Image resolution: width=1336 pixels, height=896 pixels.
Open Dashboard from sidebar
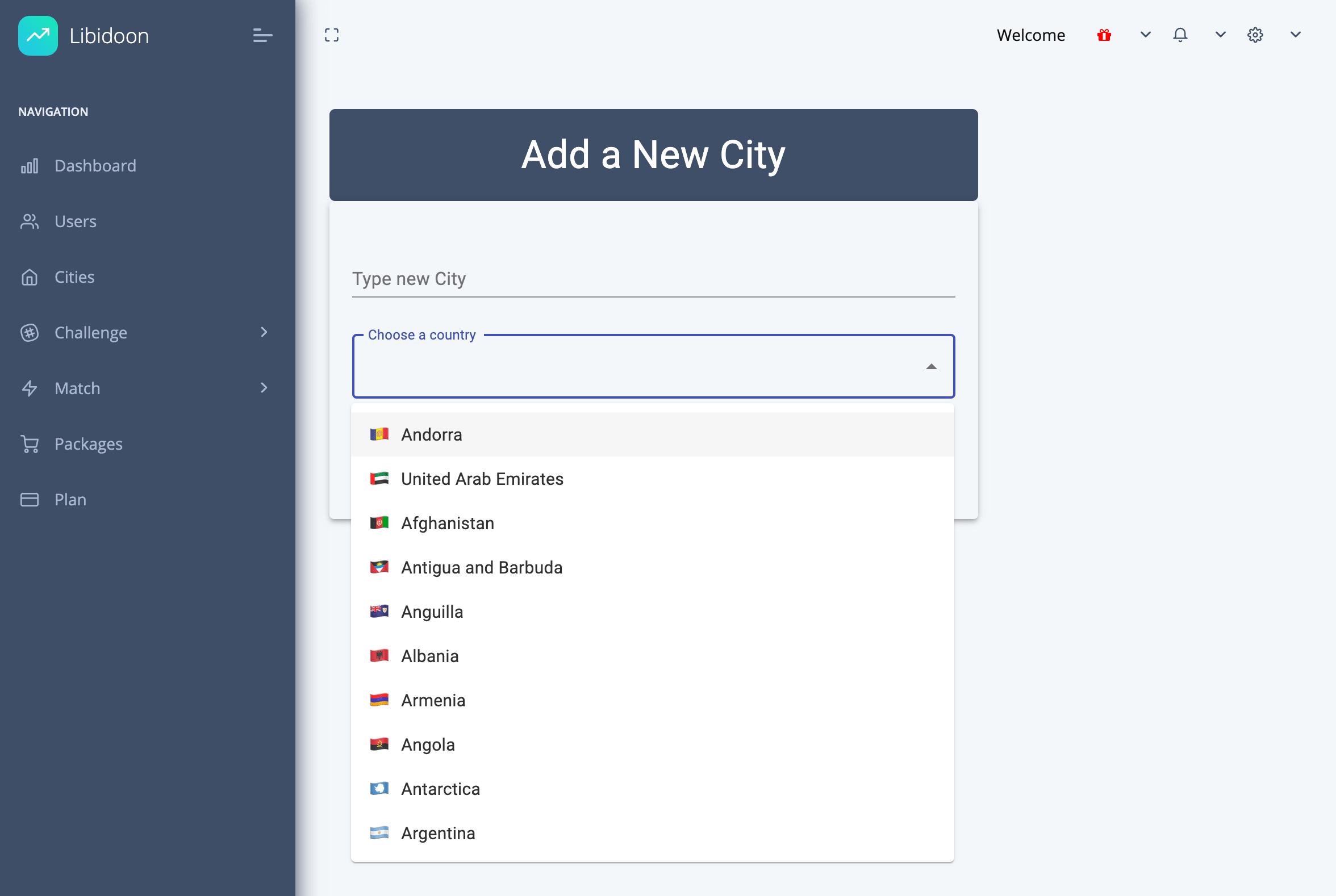pyautogui.click(x=95, y=166)
